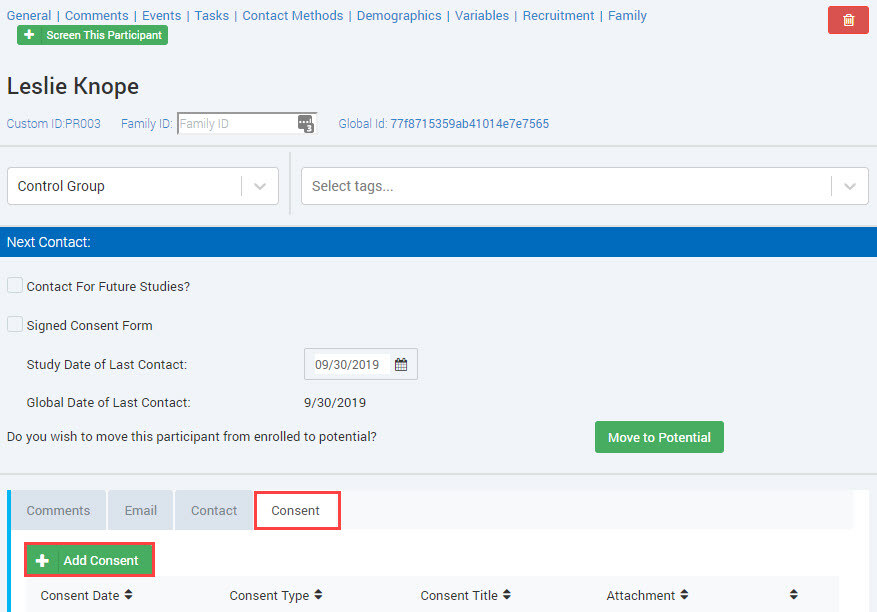Click the Family ID lookup icon

305,124
